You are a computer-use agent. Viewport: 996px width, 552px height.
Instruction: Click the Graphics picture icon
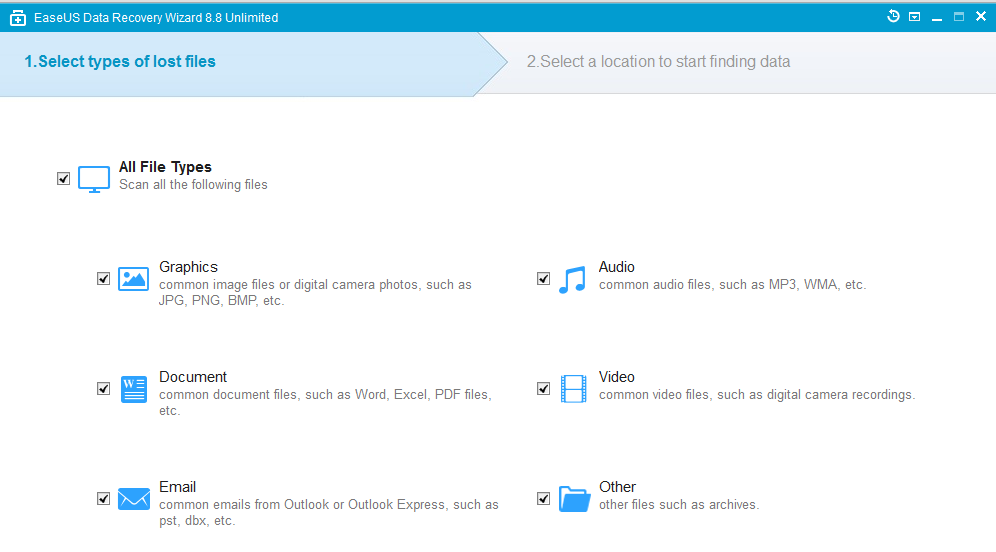(x=133, y=279)
